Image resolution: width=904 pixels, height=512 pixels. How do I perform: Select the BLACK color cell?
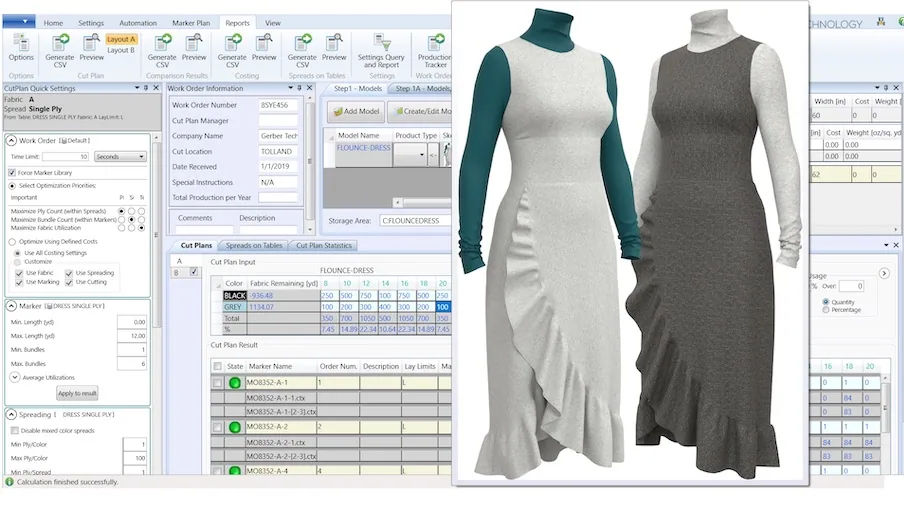[234, 295]
